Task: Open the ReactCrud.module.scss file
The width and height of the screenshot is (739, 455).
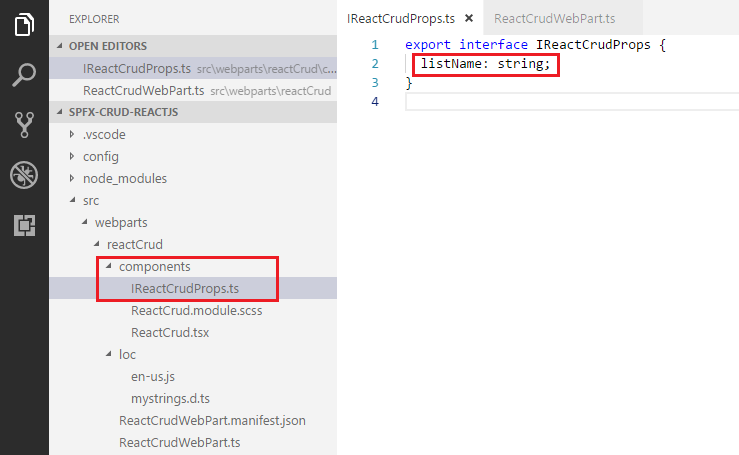Action: [196, 310]
